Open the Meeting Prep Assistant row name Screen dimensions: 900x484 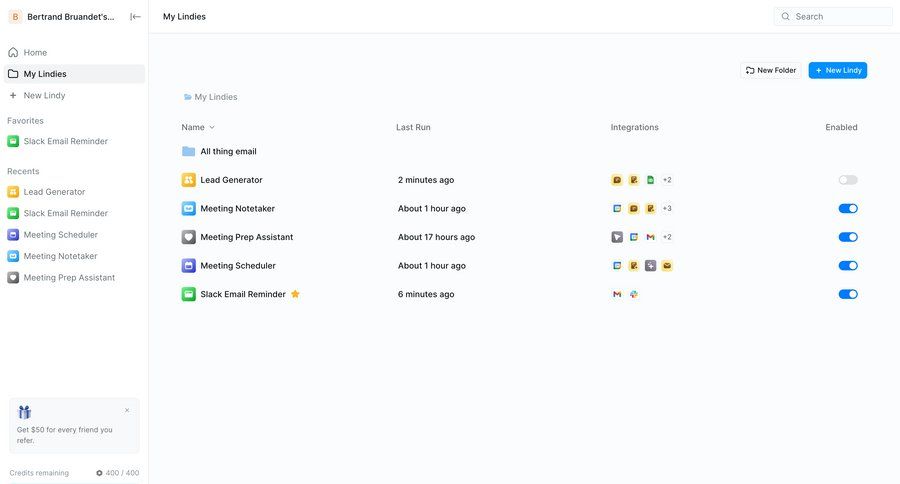(247, 237)
